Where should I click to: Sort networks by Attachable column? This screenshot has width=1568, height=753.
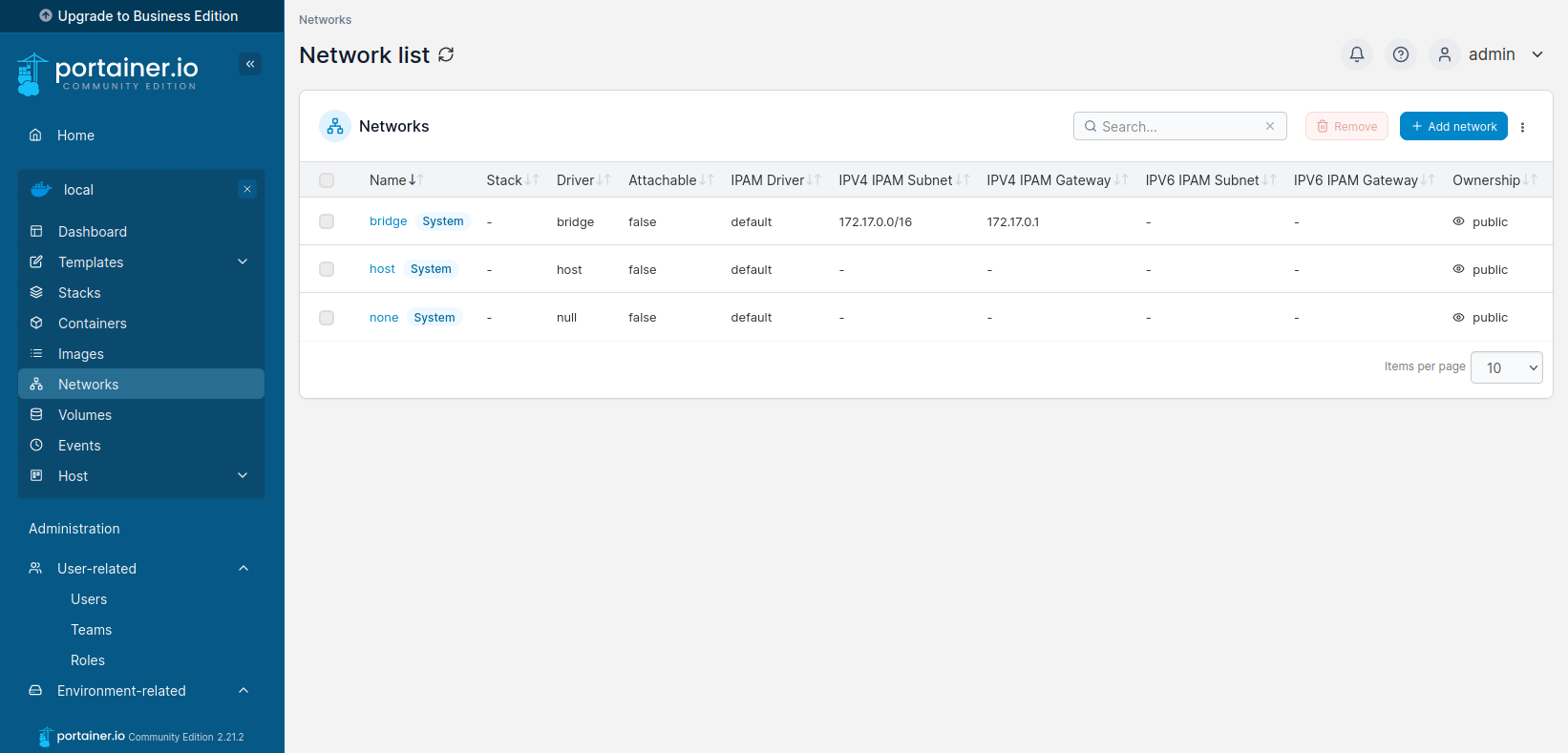pyautogui.click(x=671, y=180)
